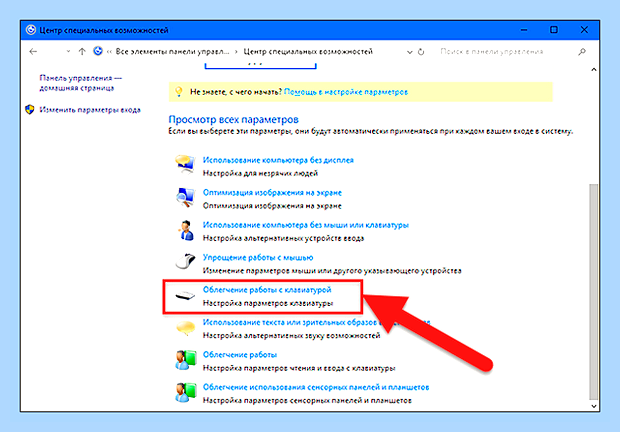
Task: Click text Настройка альтернативных устройств ввода
Action: [283, 238]
